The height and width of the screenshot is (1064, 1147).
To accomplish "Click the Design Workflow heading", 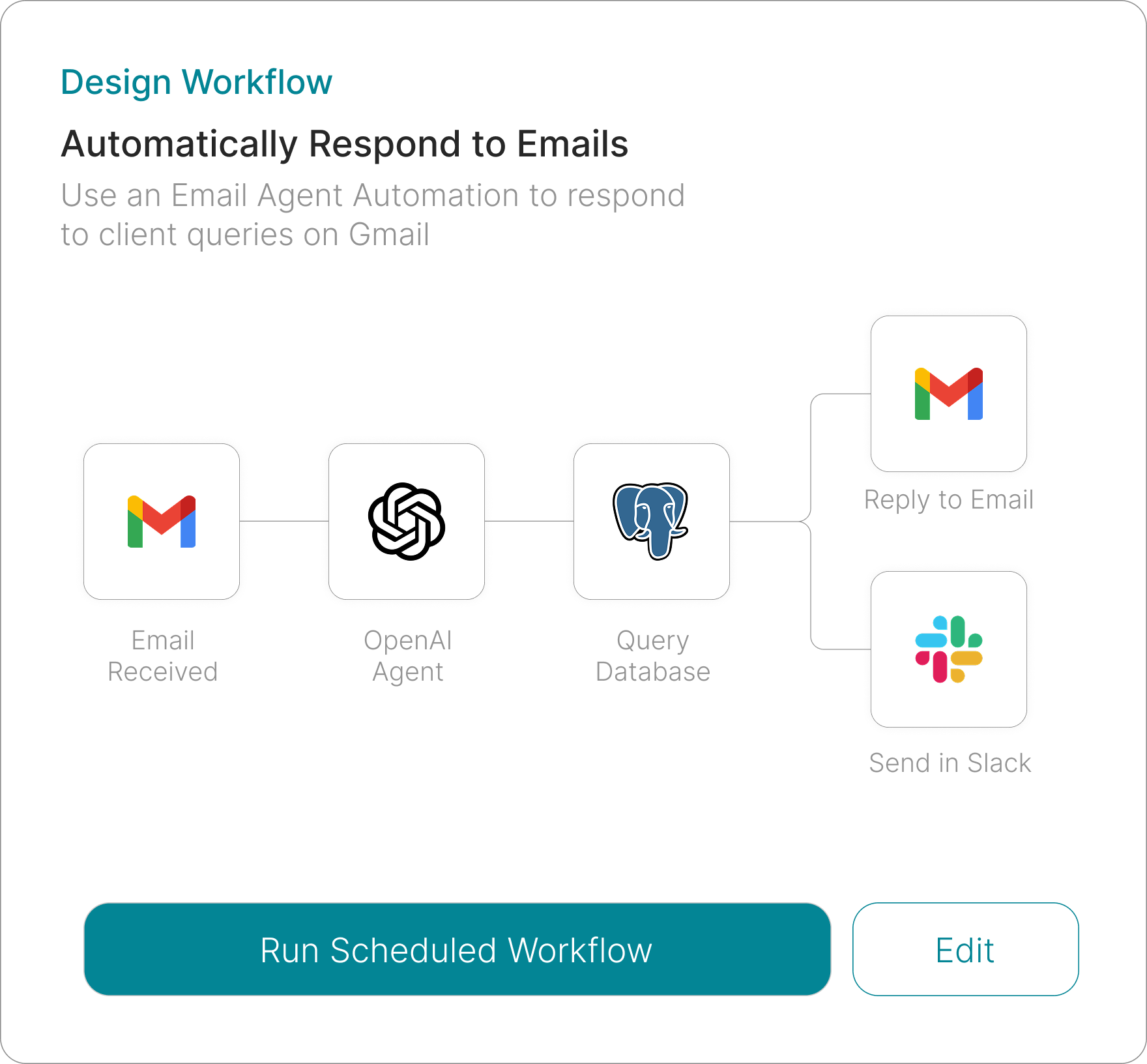I will 196,82.
